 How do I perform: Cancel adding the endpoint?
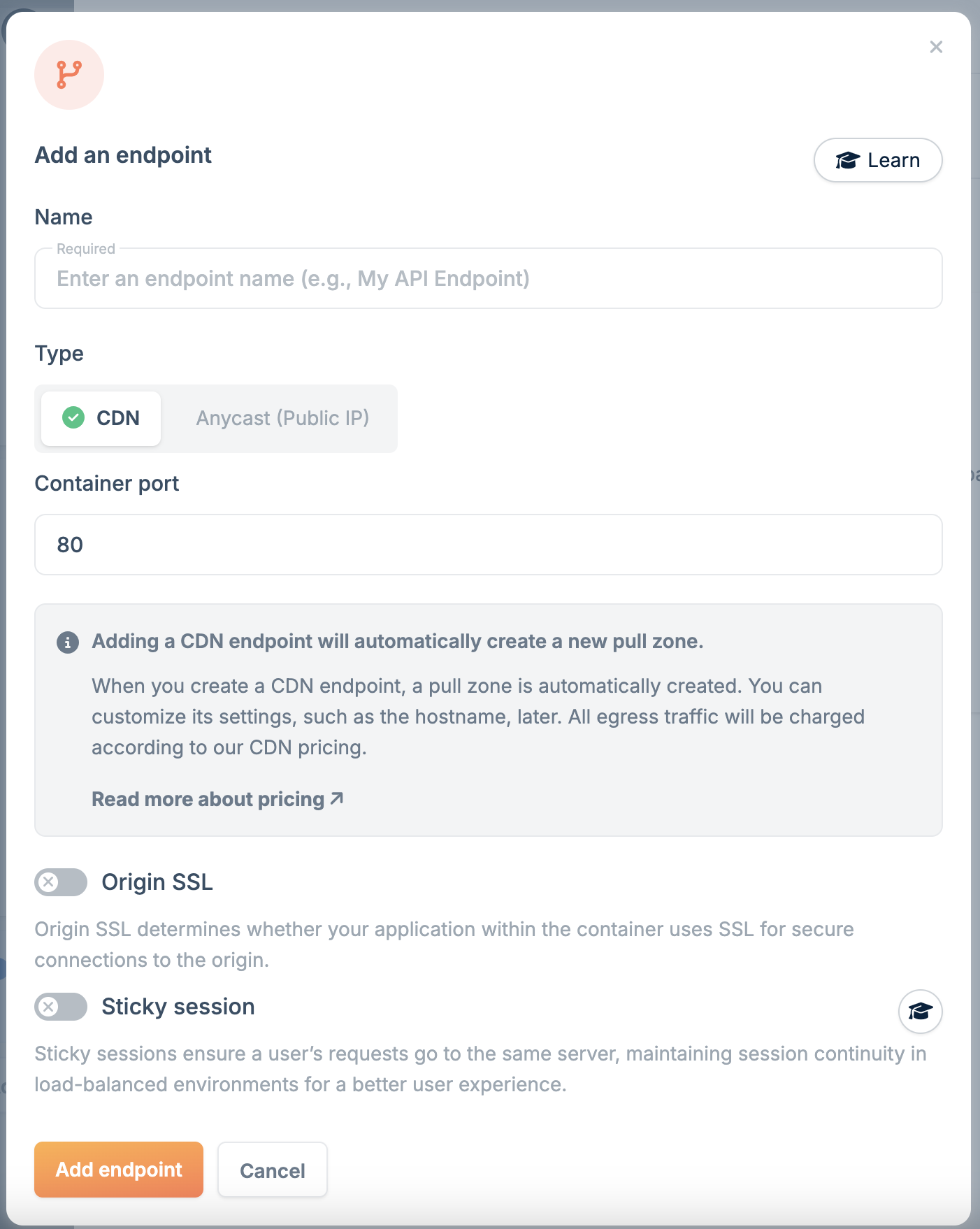tap(272, 1170)
